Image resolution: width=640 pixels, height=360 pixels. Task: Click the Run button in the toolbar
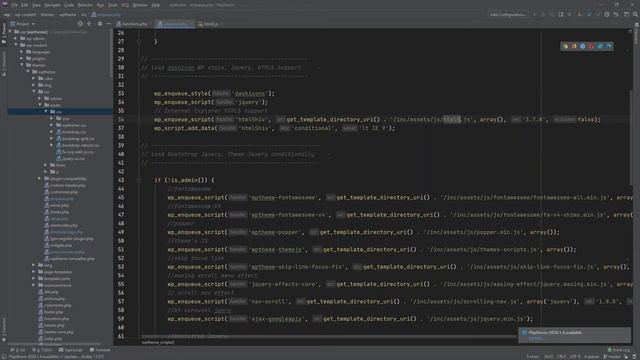click(x=534, y=14)
